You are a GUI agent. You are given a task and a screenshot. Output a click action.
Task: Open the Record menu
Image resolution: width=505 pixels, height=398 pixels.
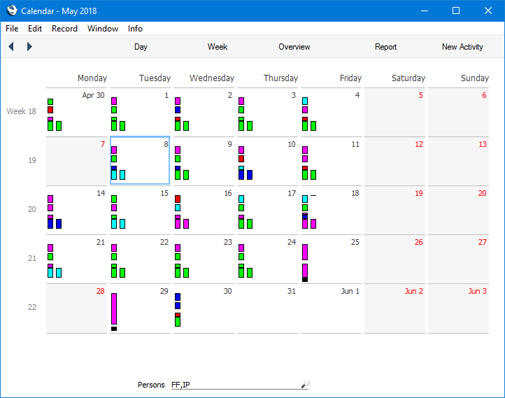64,29
